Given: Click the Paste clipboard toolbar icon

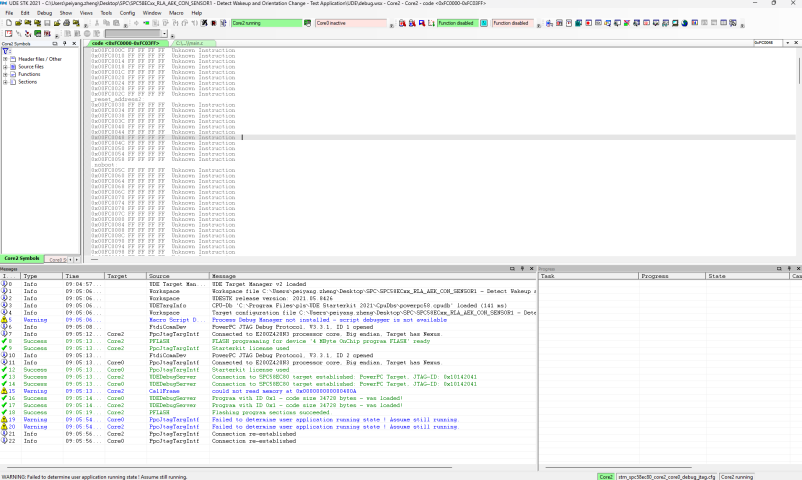Looking at the screenshot, I should (116, 23).
